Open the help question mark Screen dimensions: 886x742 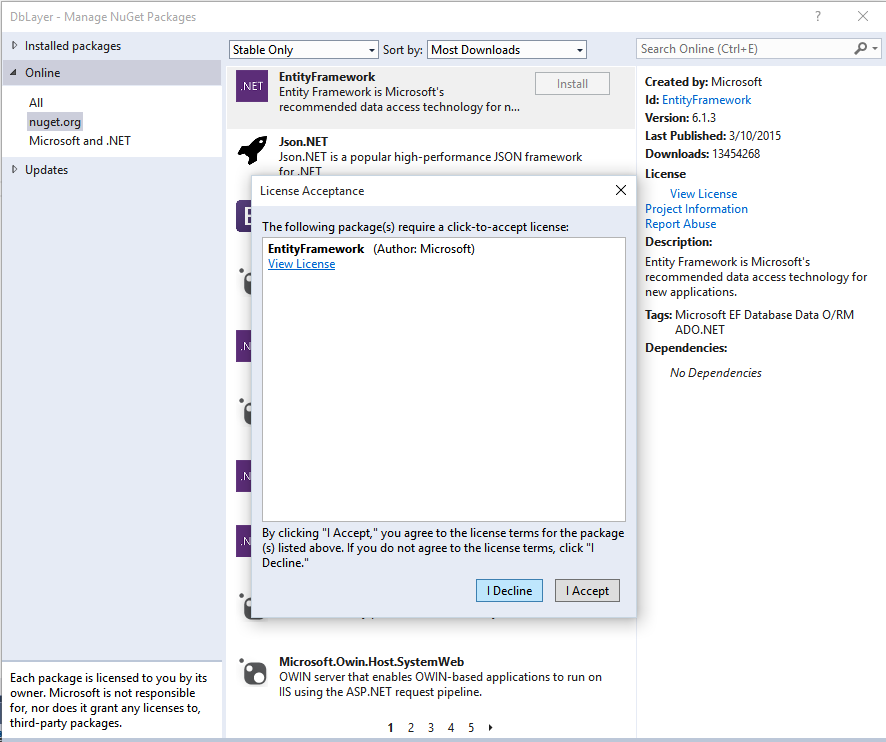(818, 16)
